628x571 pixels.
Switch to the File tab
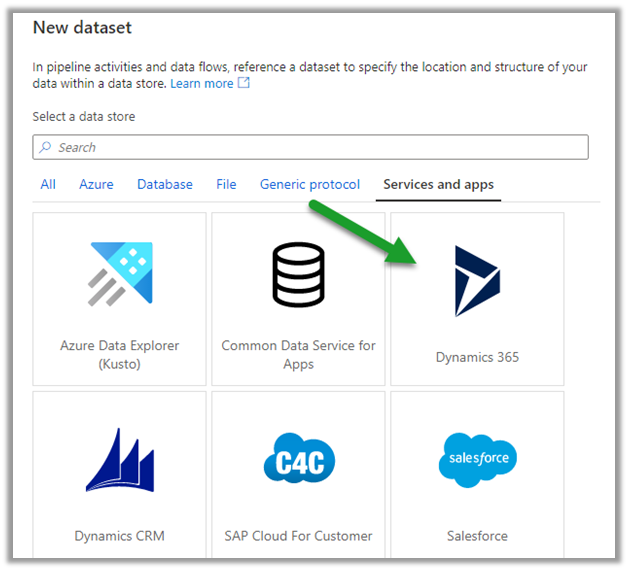click(x=226, y=185)
